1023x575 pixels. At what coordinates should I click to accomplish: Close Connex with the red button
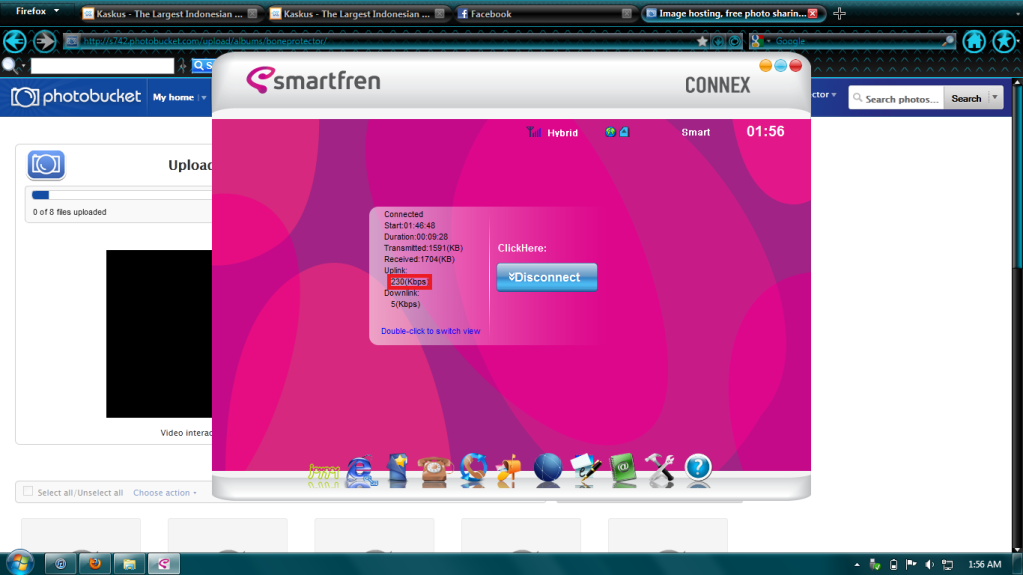[x=795, y=65]
